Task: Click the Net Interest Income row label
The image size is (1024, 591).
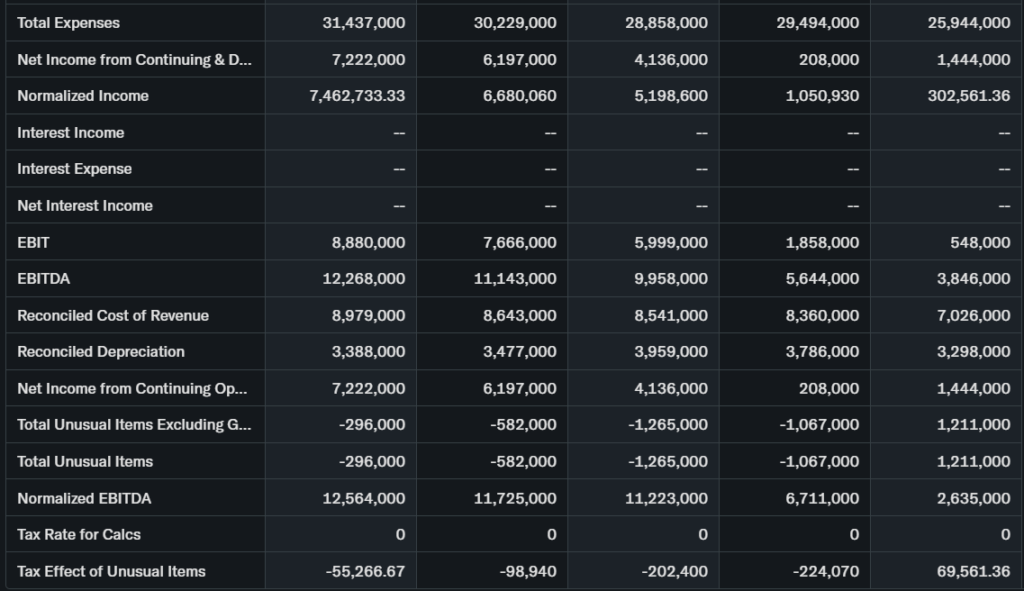Action: (x=85, y=206)
